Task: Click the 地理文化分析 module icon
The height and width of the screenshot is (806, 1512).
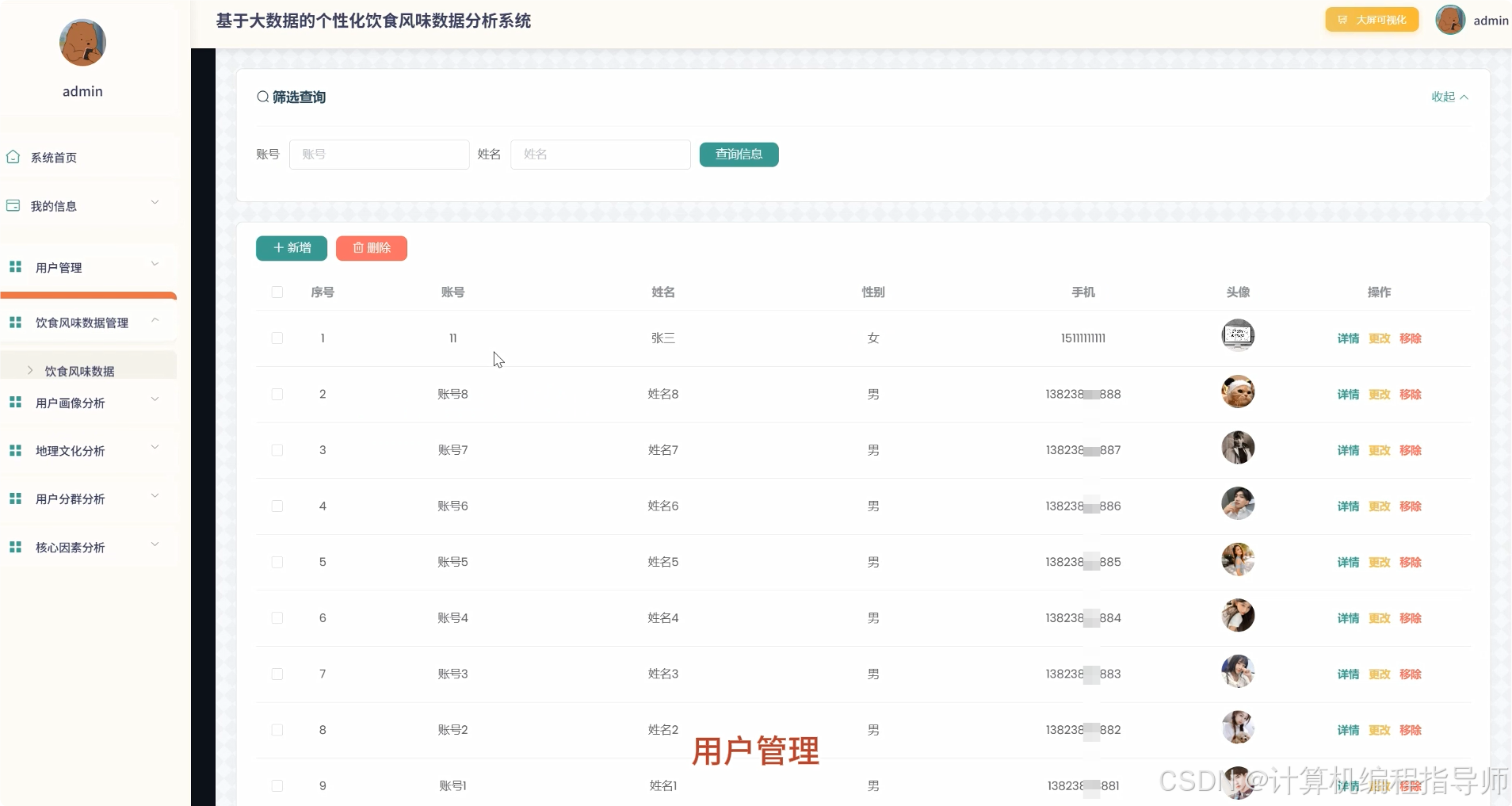Action: click(x=16, y=450)
